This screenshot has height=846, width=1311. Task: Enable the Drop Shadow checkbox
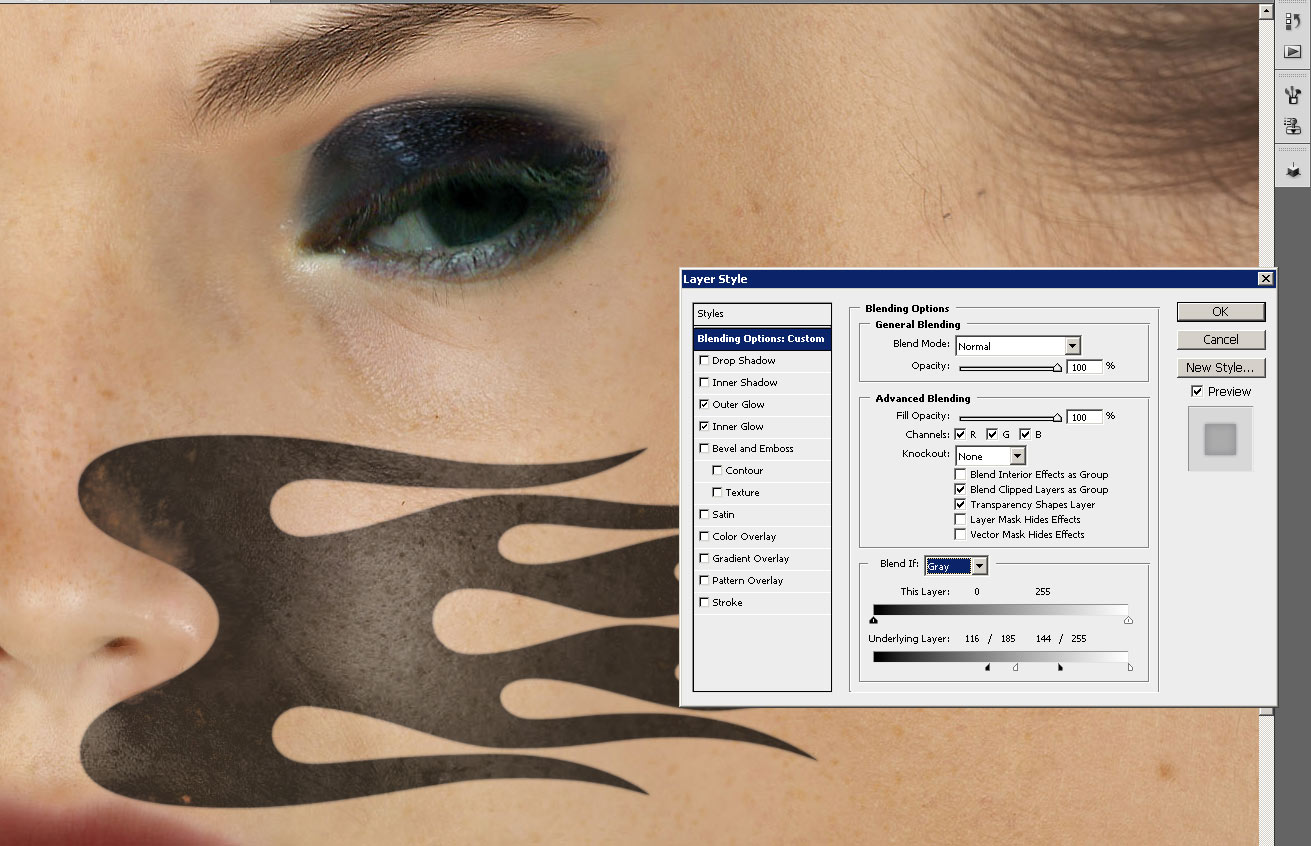pos(704,361)
